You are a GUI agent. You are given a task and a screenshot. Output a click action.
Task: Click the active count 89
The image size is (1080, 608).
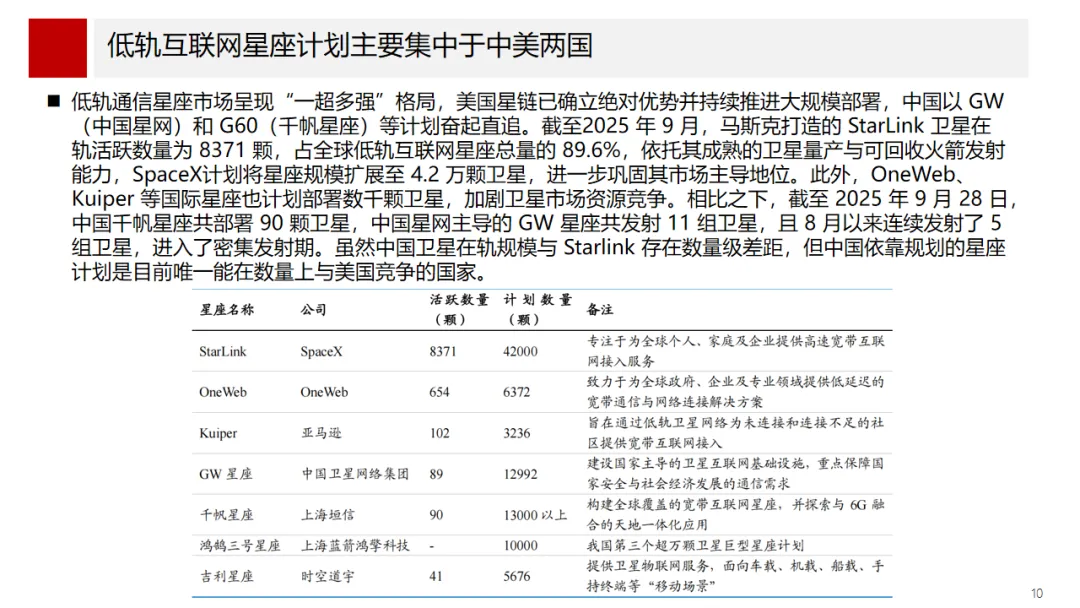(x=435, y=474)
